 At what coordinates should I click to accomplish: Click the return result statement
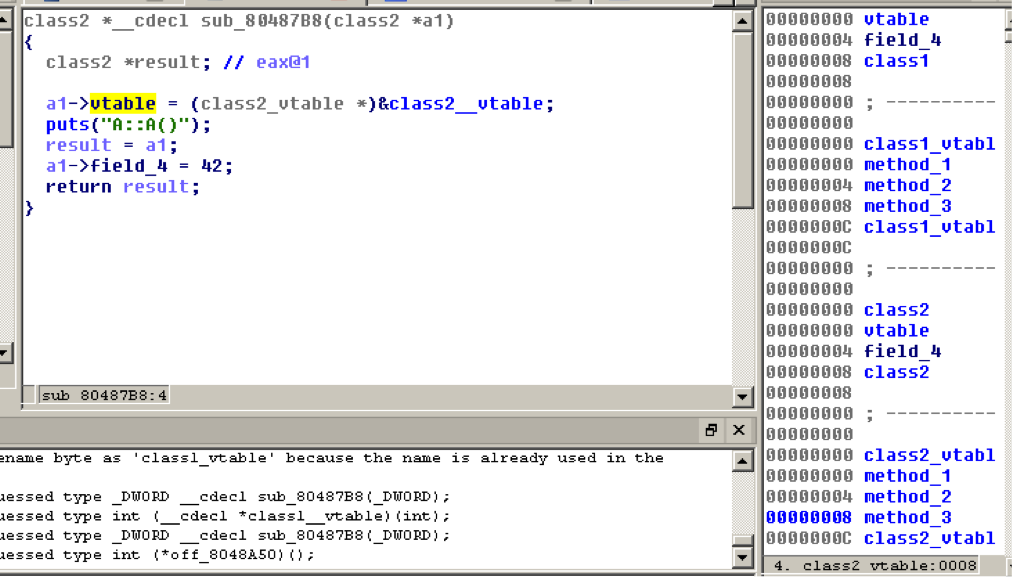click(123, 187)
